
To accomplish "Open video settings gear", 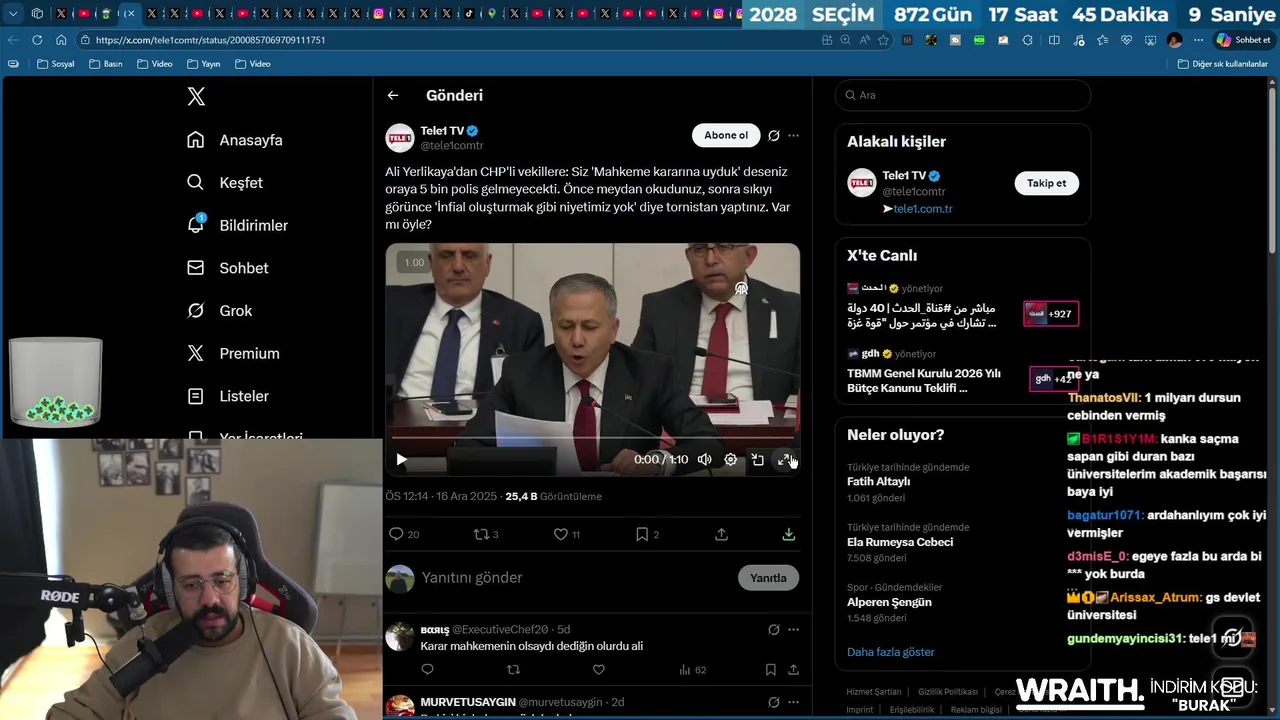I will point(731,459).
